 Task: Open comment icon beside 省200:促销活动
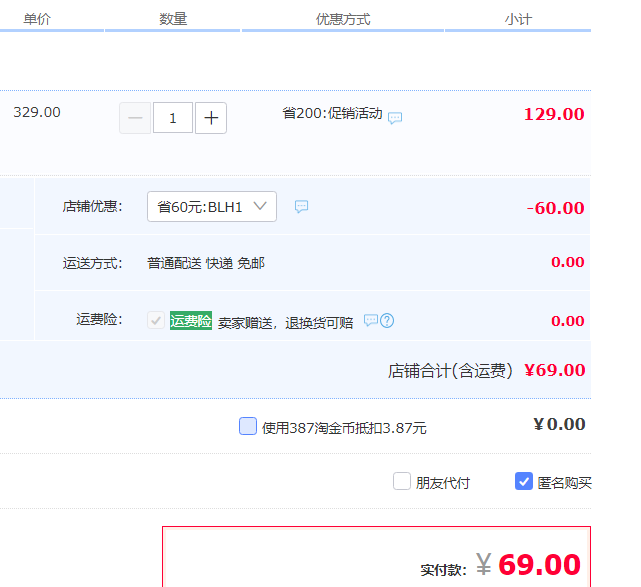[x=395, y=118]
